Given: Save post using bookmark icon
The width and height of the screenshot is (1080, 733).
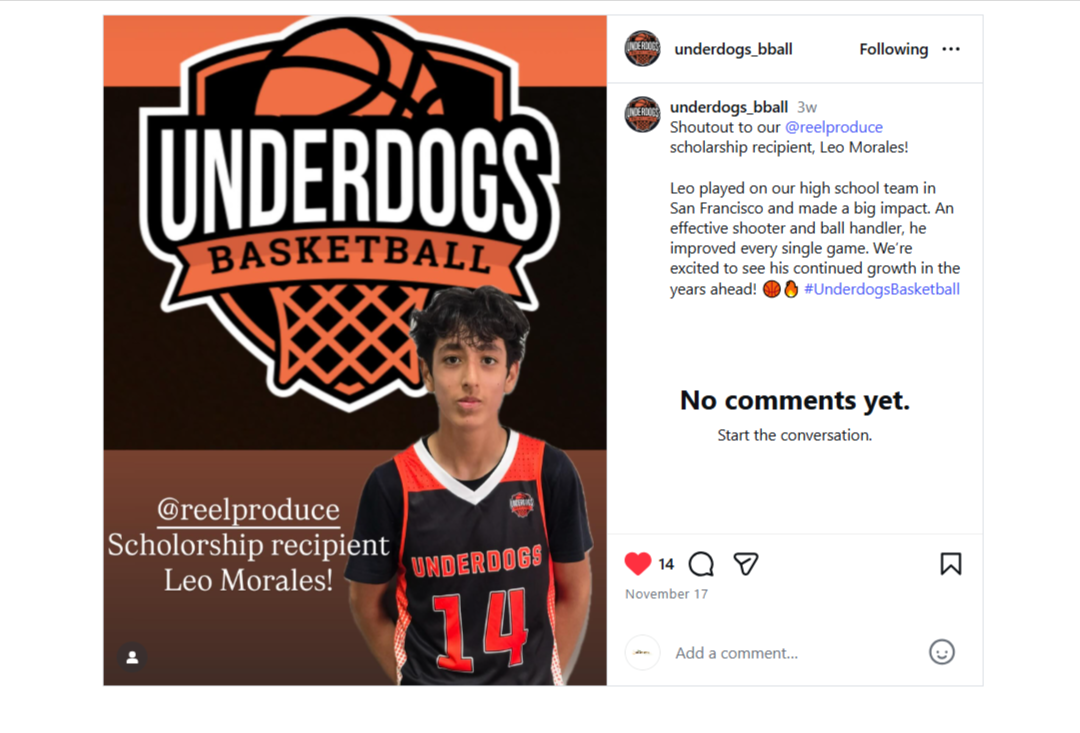Looking at the screenshot, I should (x=951, y=564).
